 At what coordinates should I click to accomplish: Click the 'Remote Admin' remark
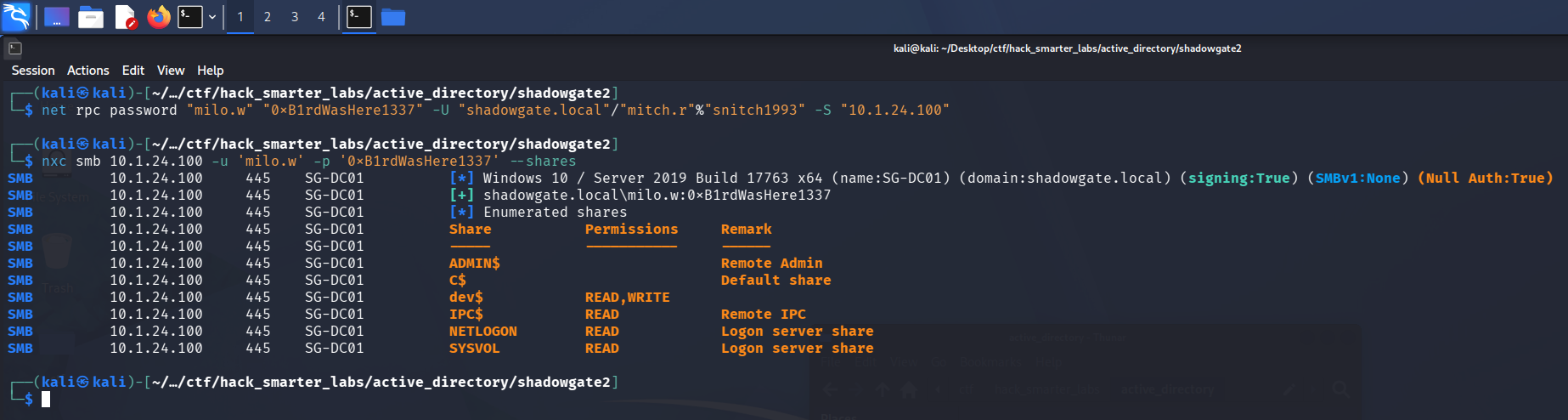tap(772, 263)
